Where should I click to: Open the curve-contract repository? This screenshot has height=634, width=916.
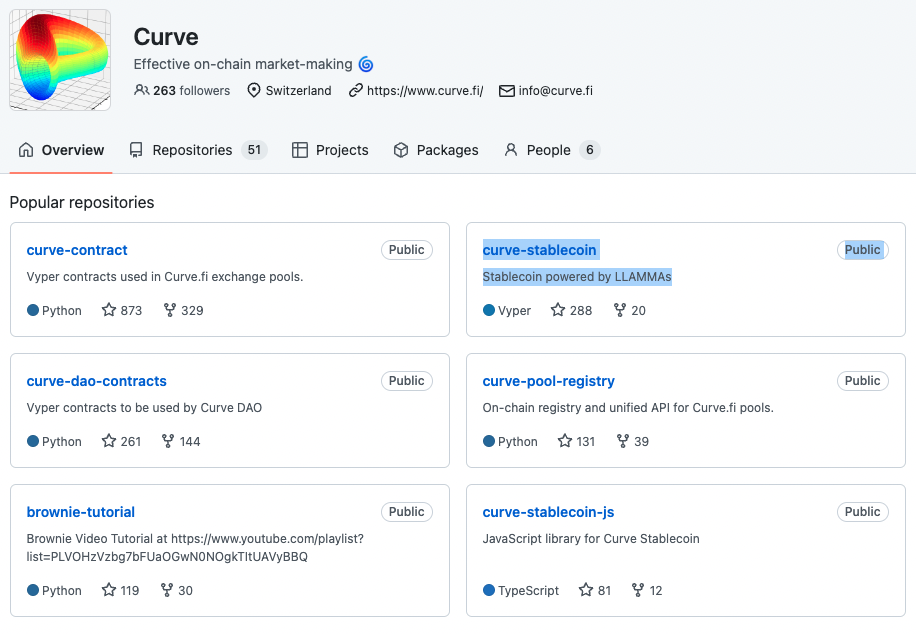77,250
